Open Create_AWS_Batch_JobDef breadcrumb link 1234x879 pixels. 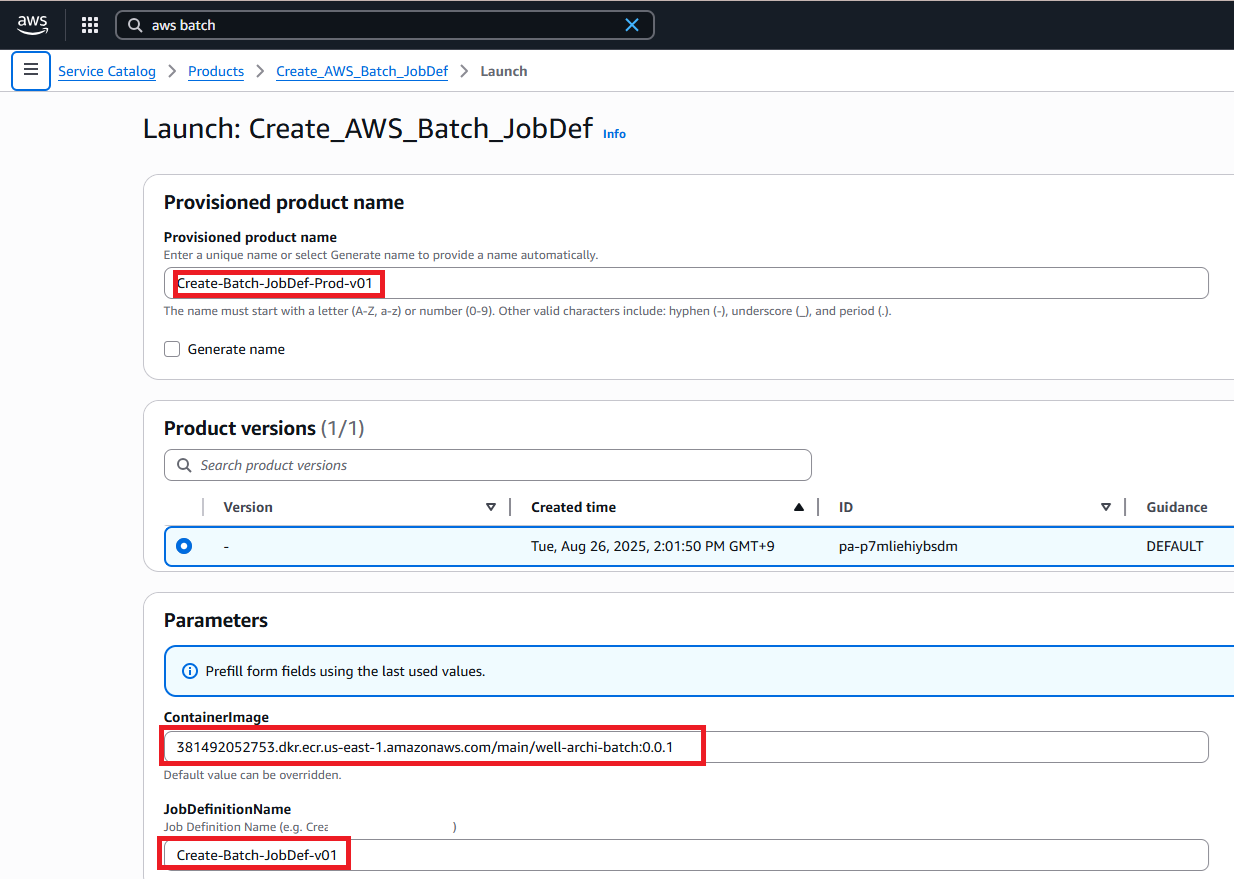tap(361, 71)
